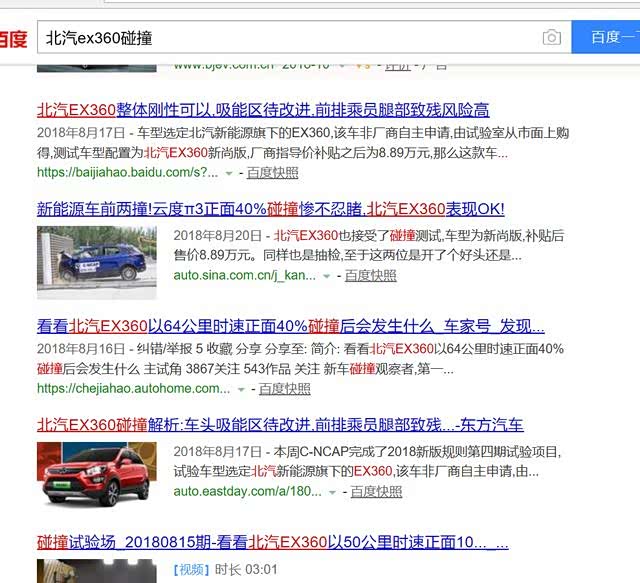The height and width of the screenshot is (583, 640).
Task: Open 百度快照 for the auto.sina.com.cn result
Action: point(370,275)
